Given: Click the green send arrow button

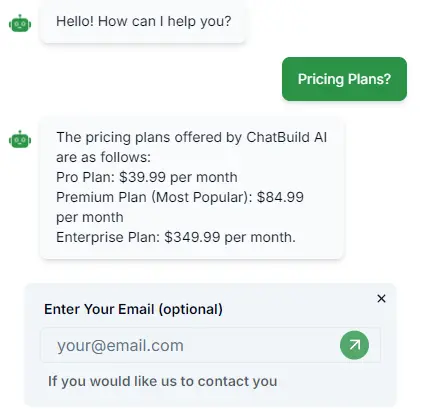Looking at the screenshot, I should (354, 345).
